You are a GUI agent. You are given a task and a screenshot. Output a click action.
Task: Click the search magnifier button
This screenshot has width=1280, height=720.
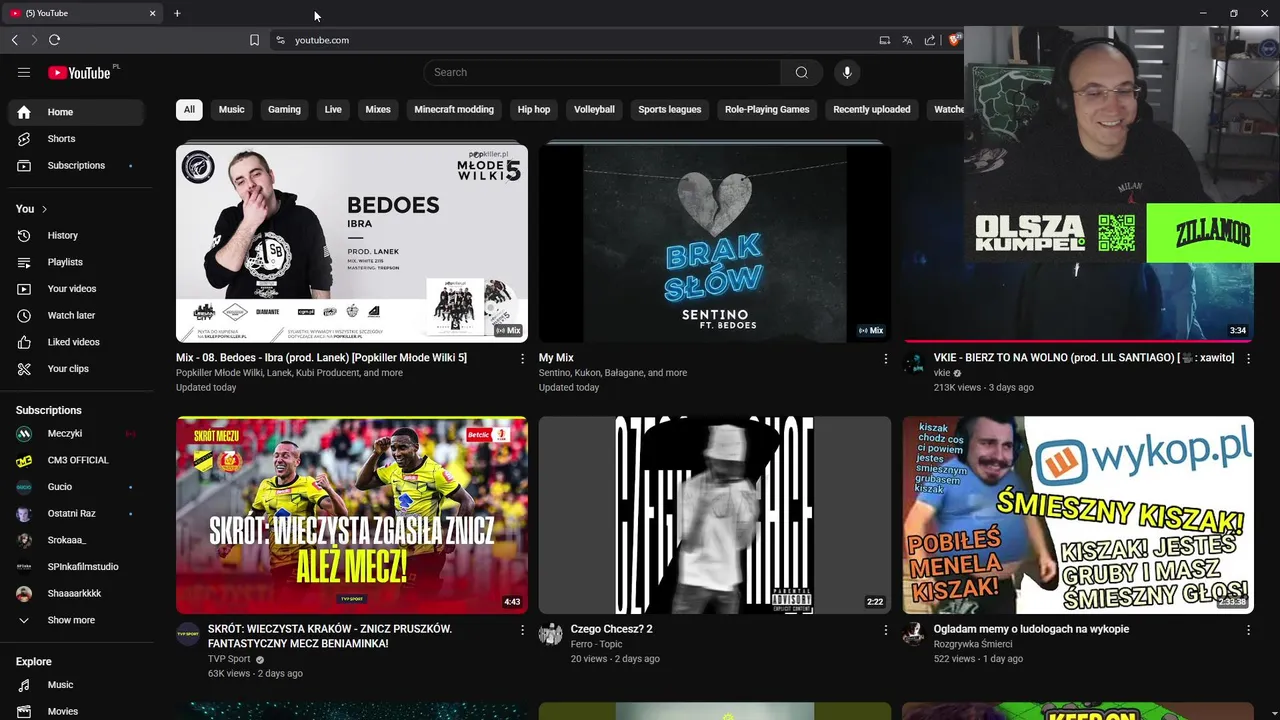[x=801, y=72]
